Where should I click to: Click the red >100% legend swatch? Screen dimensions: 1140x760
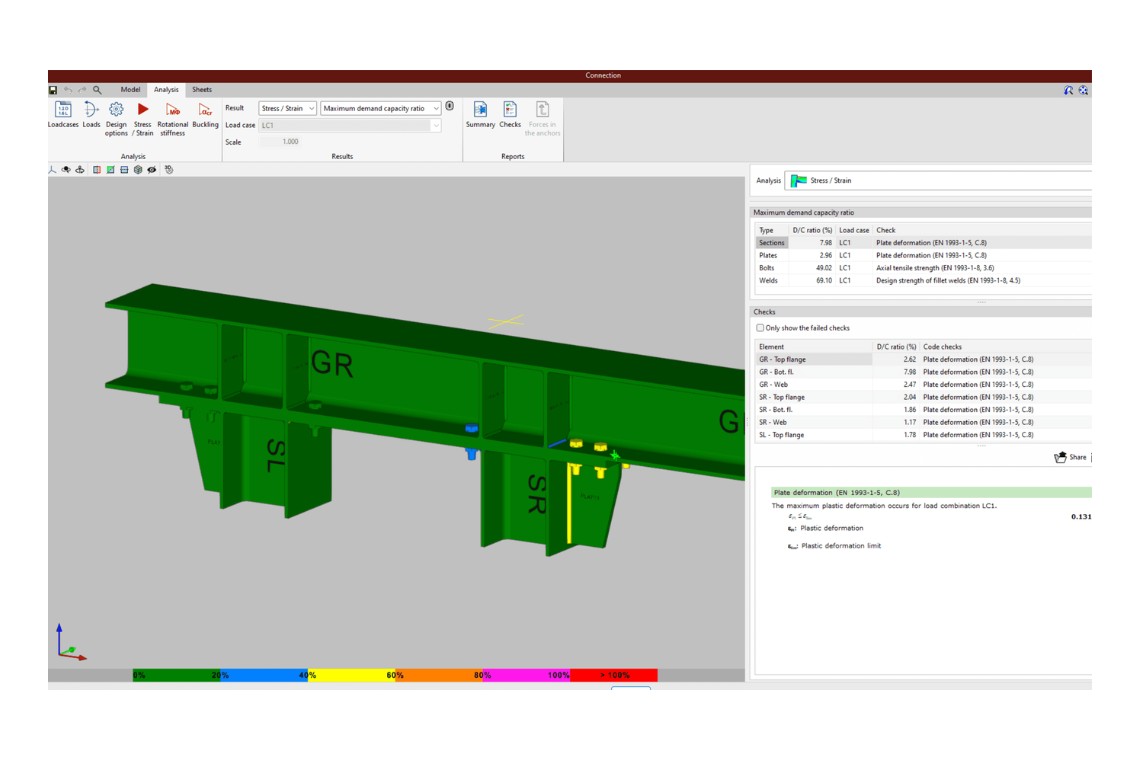coord(614,676)
